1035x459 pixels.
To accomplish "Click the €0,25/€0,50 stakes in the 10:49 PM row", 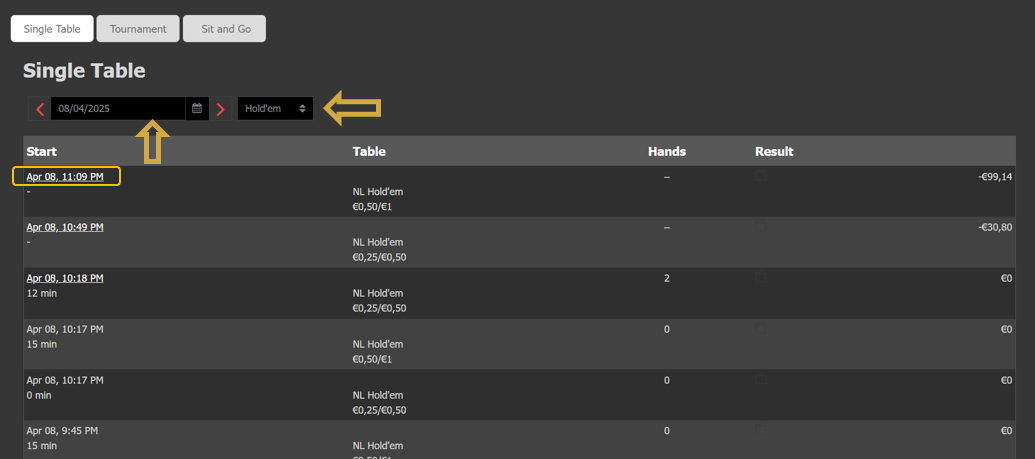I will (x=380, y=257).
